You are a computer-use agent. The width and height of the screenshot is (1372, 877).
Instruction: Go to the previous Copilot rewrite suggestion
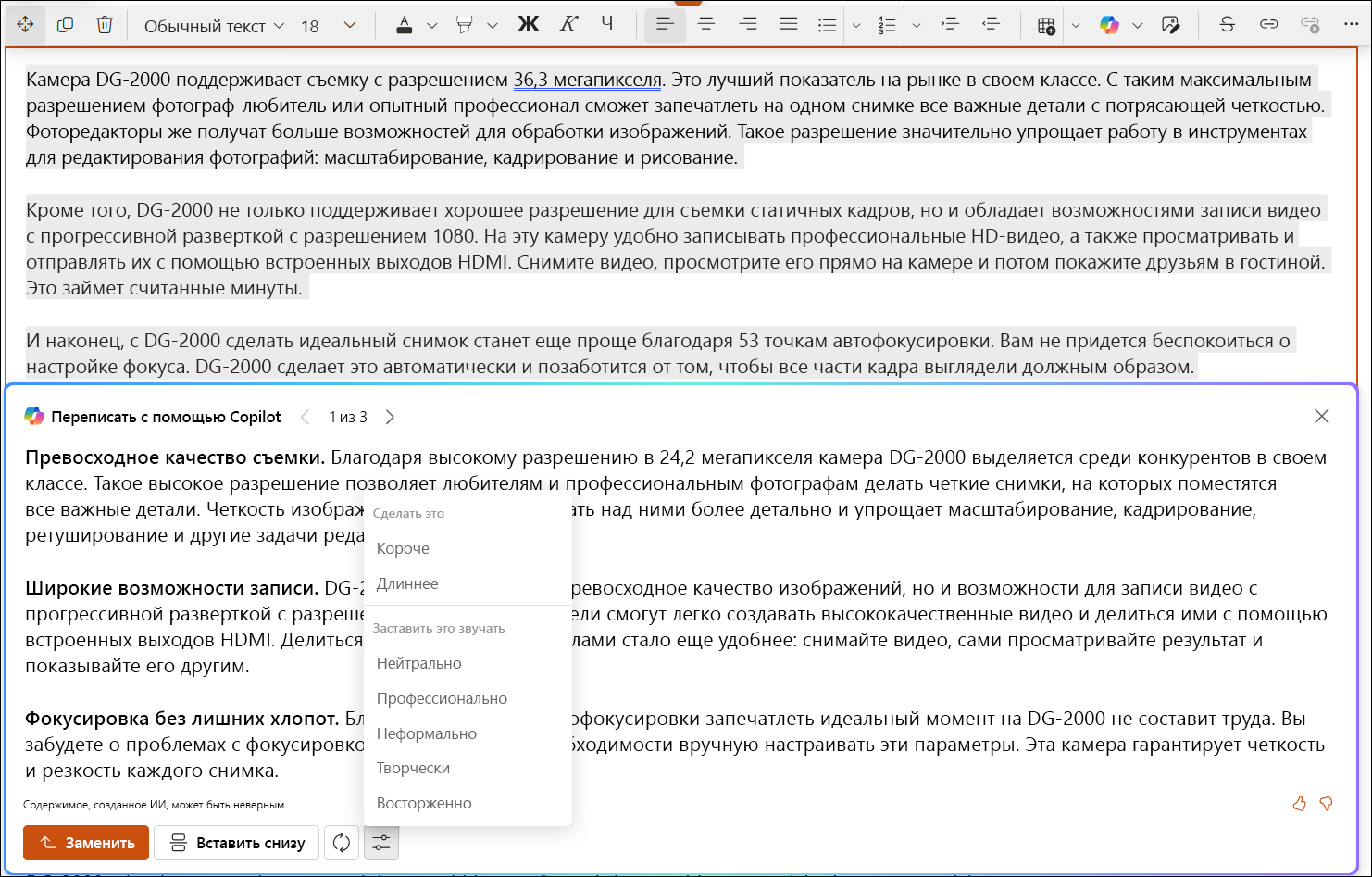305,417
